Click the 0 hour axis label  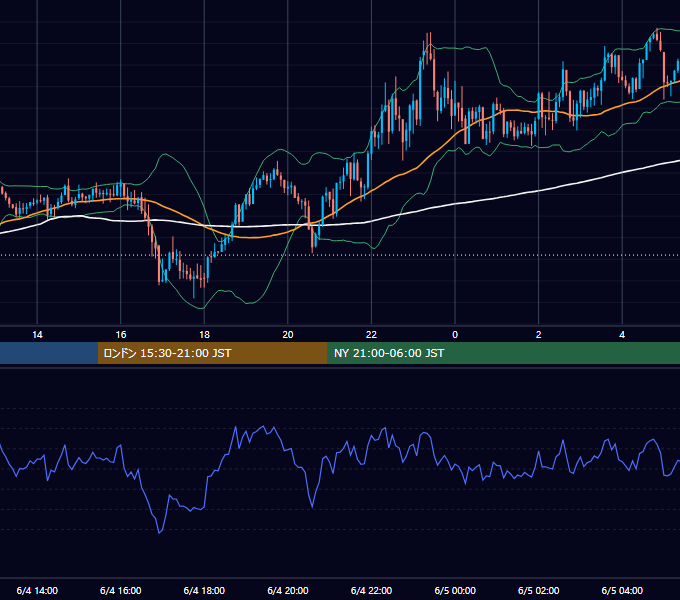(x=455, y=335)
